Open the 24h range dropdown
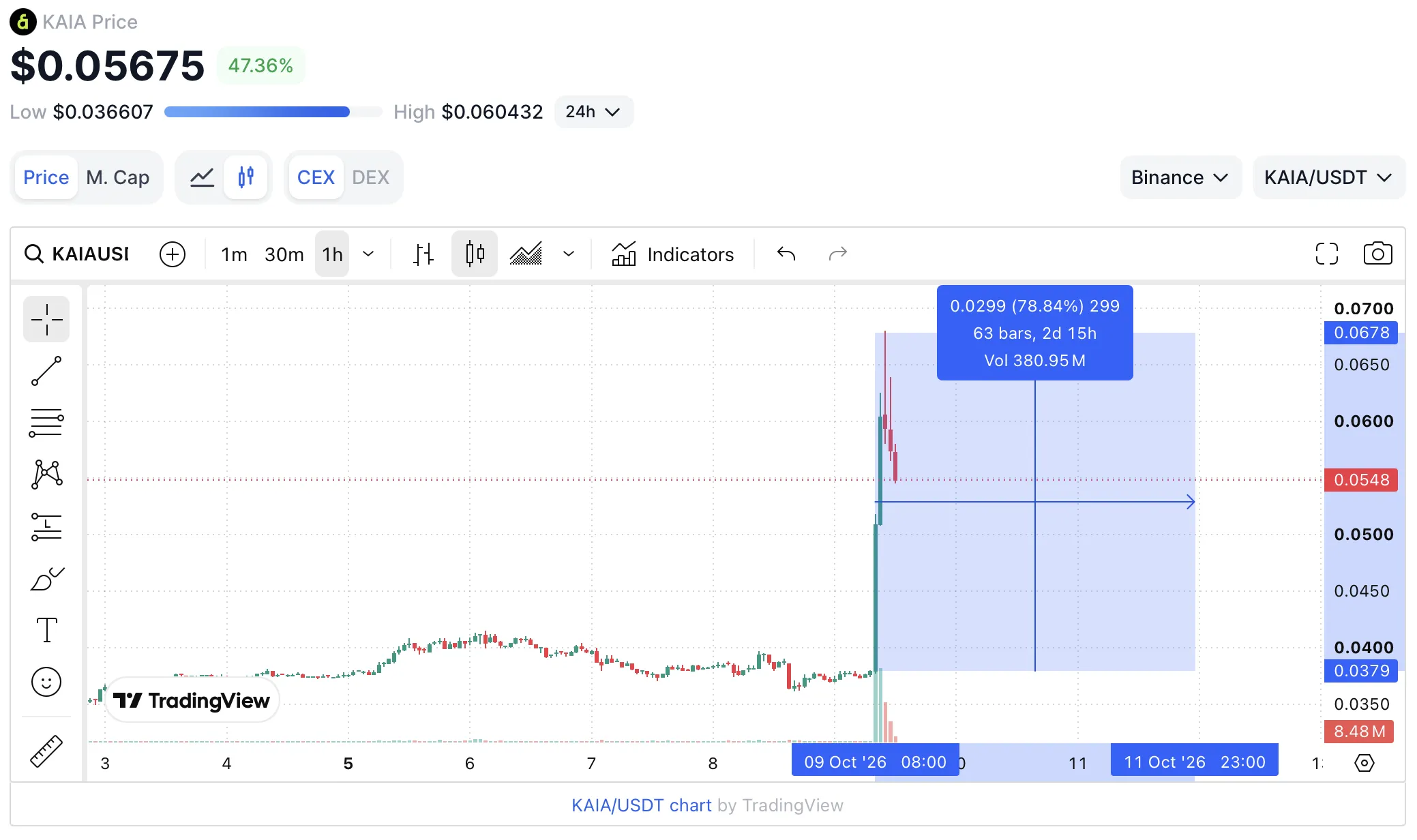The width and height of the screenshot is (1417, 840). pyautogui.click(x=594, y=112)
